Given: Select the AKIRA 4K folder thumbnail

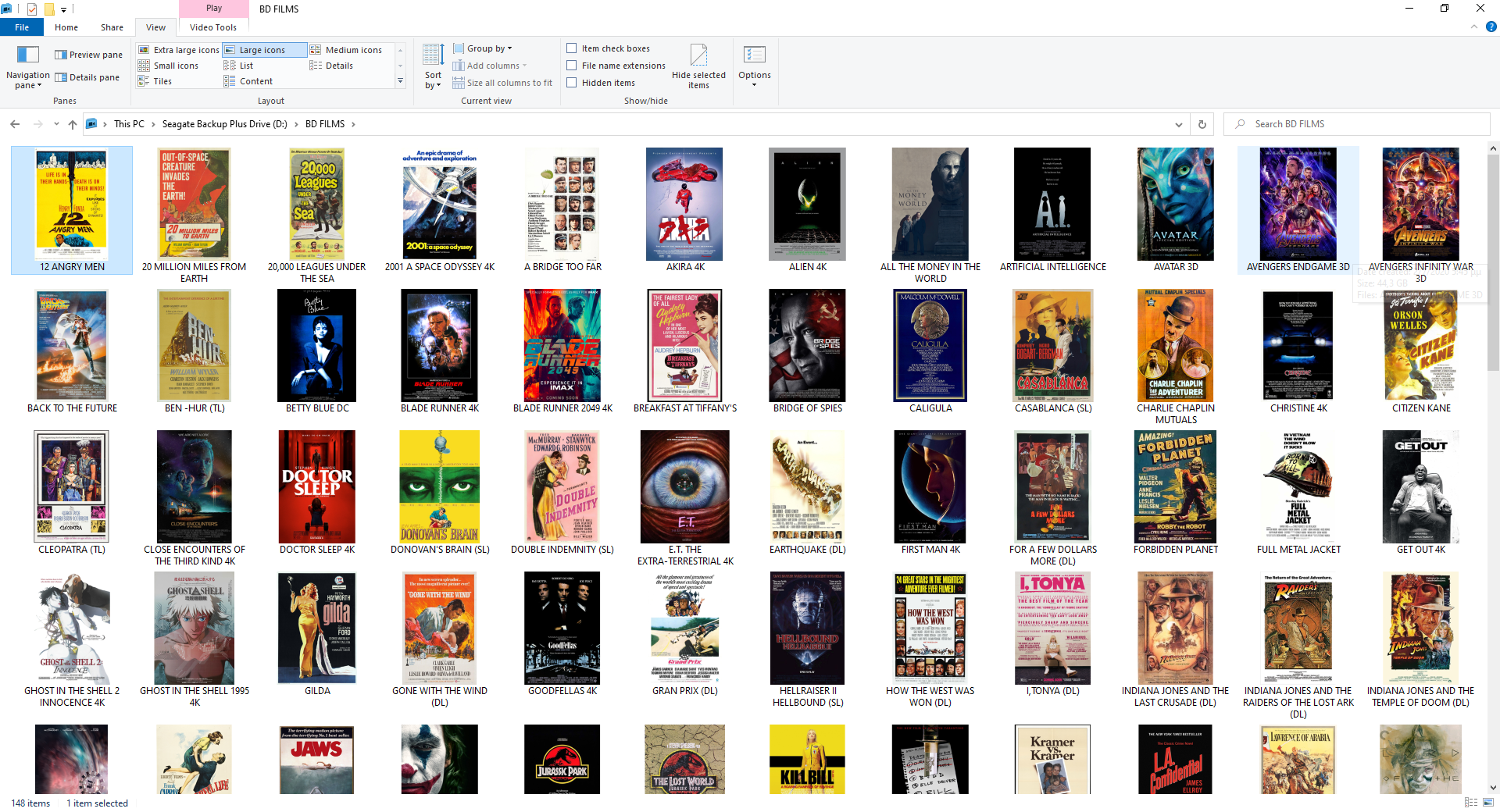Looking at the screenshot, I should click(x=684, y=205).
